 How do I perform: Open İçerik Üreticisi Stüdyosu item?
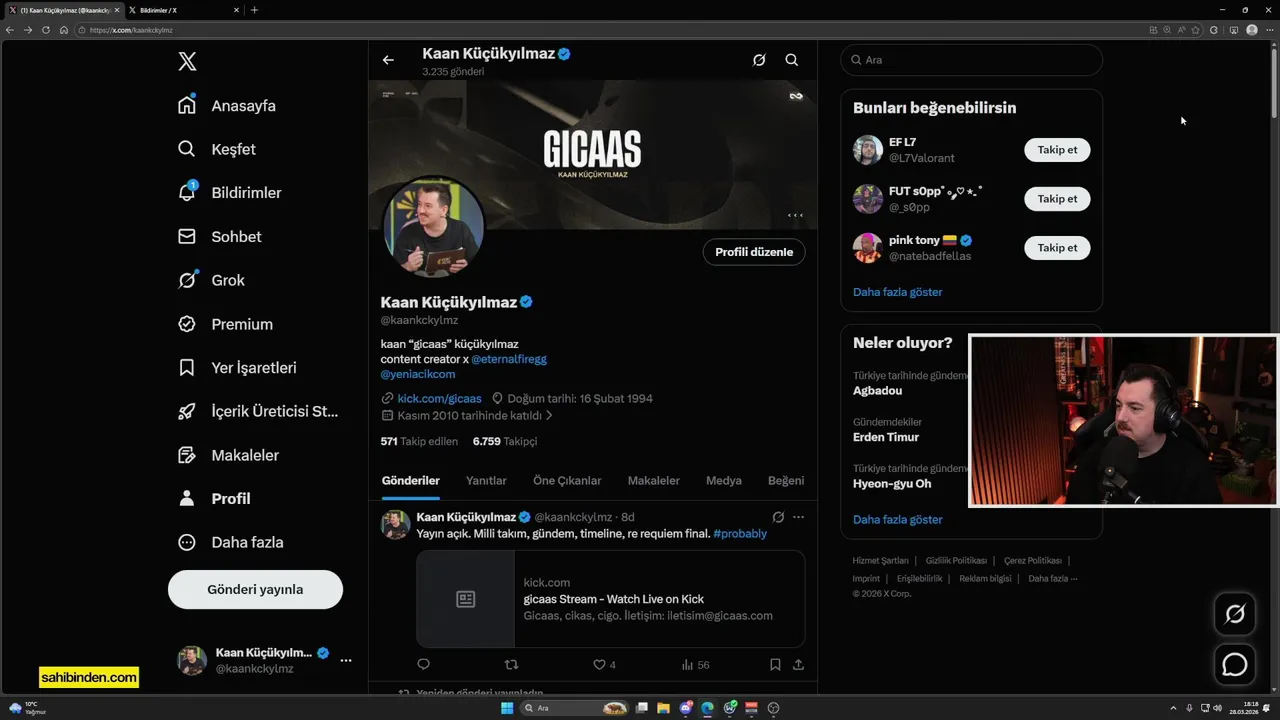pos(258,411)
